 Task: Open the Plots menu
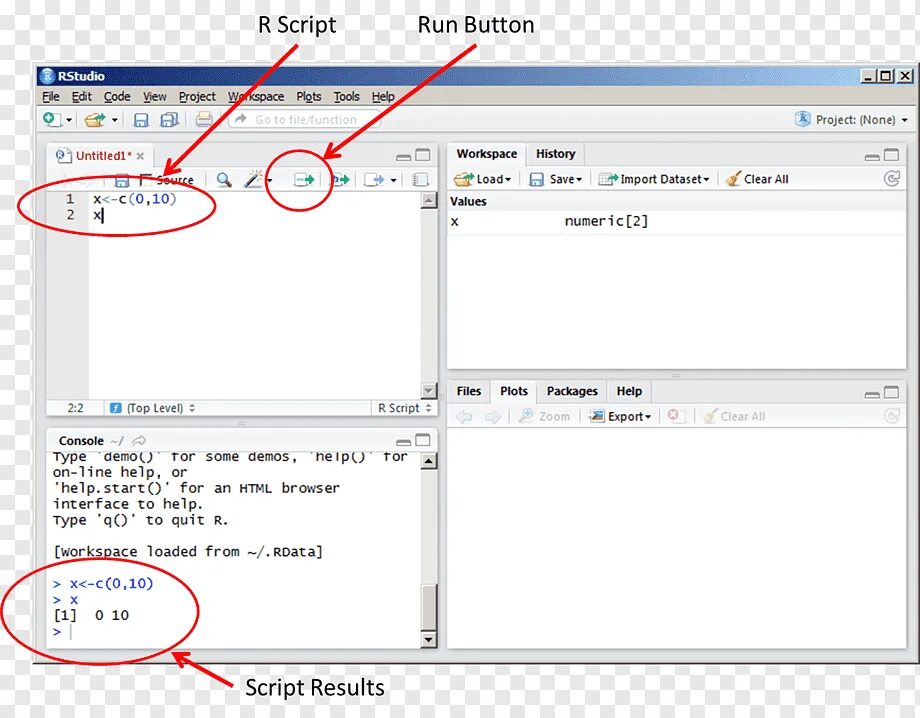pyautogui.click(x=309, y=96)
